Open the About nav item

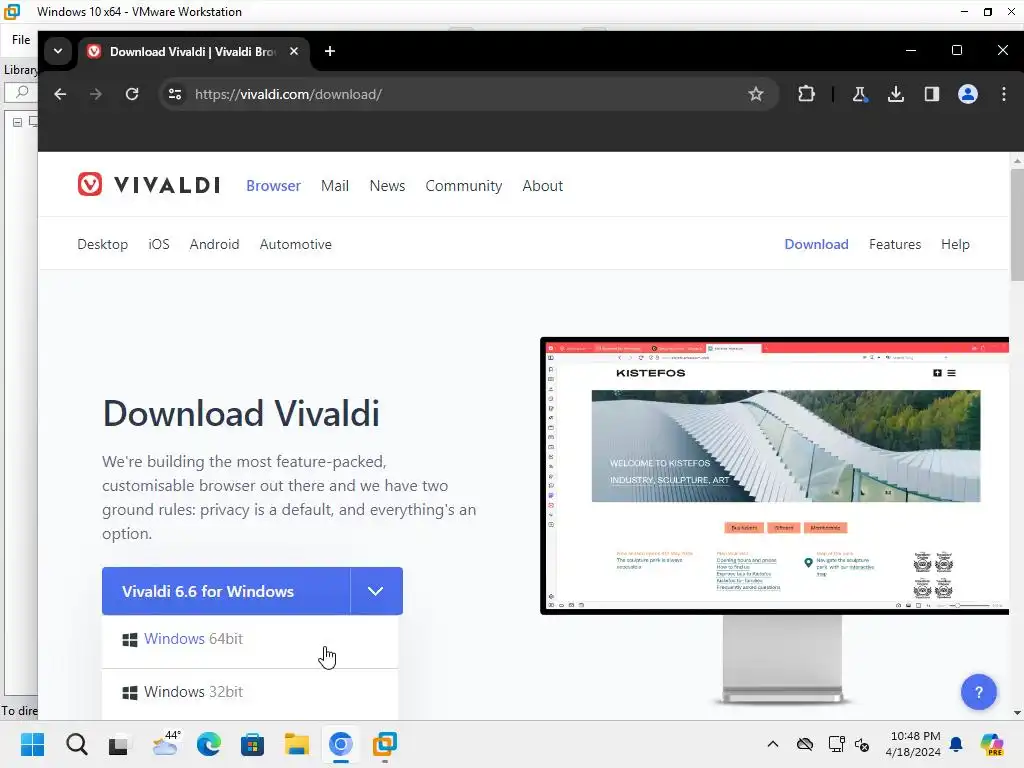pos(543,185)
